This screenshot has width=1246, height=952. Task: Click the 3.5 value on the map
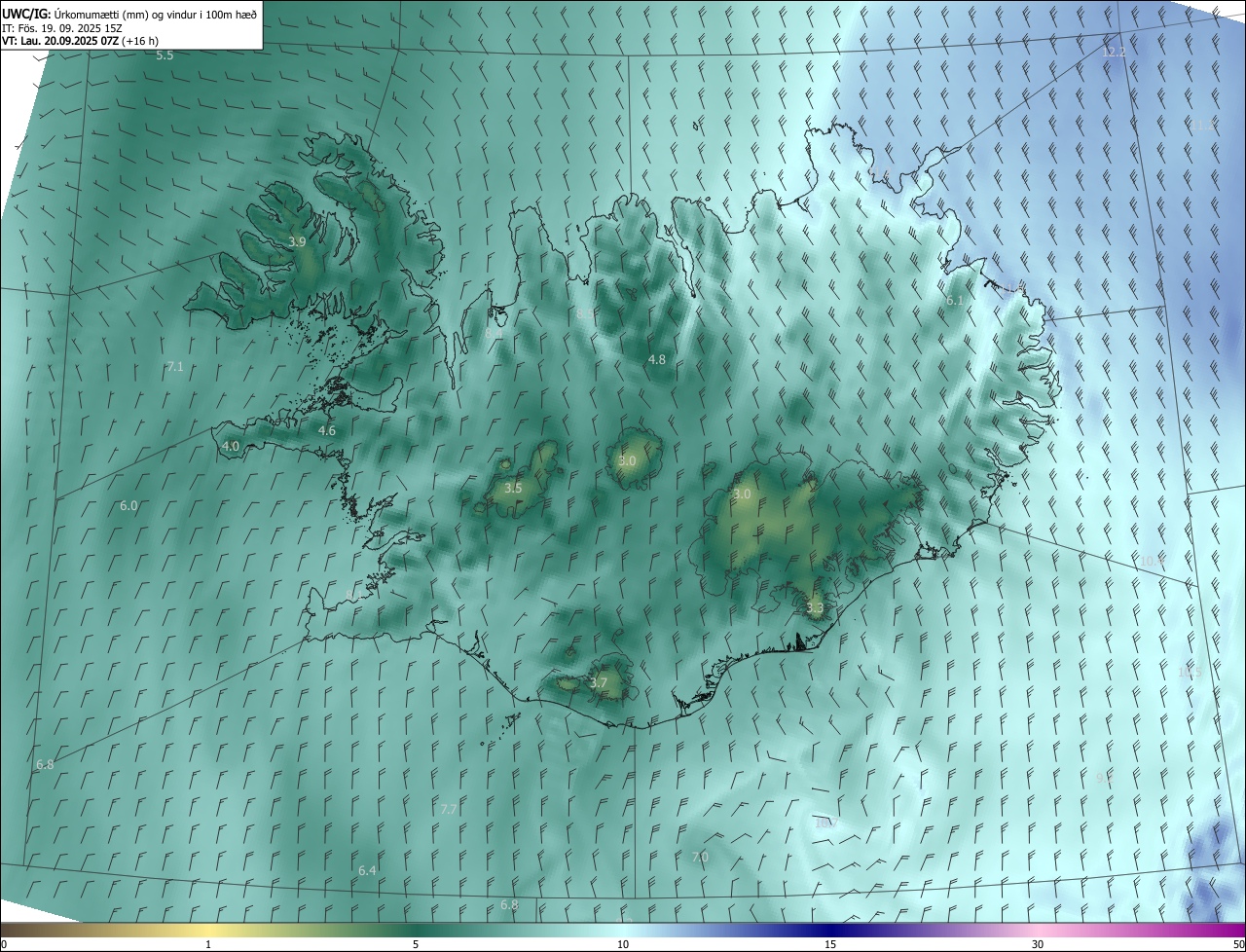coord(513,488)
